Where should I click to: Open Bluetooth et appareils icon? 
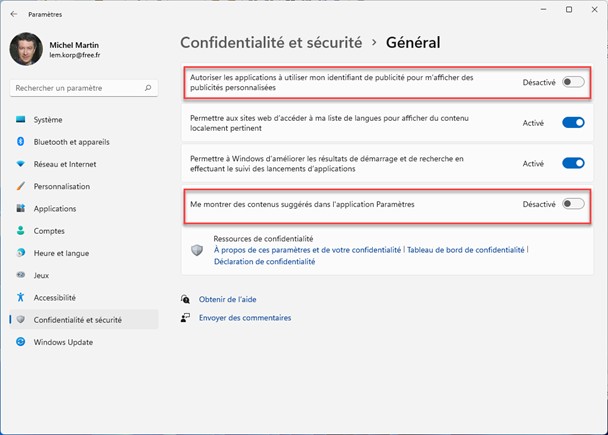[x=21, y=142]
